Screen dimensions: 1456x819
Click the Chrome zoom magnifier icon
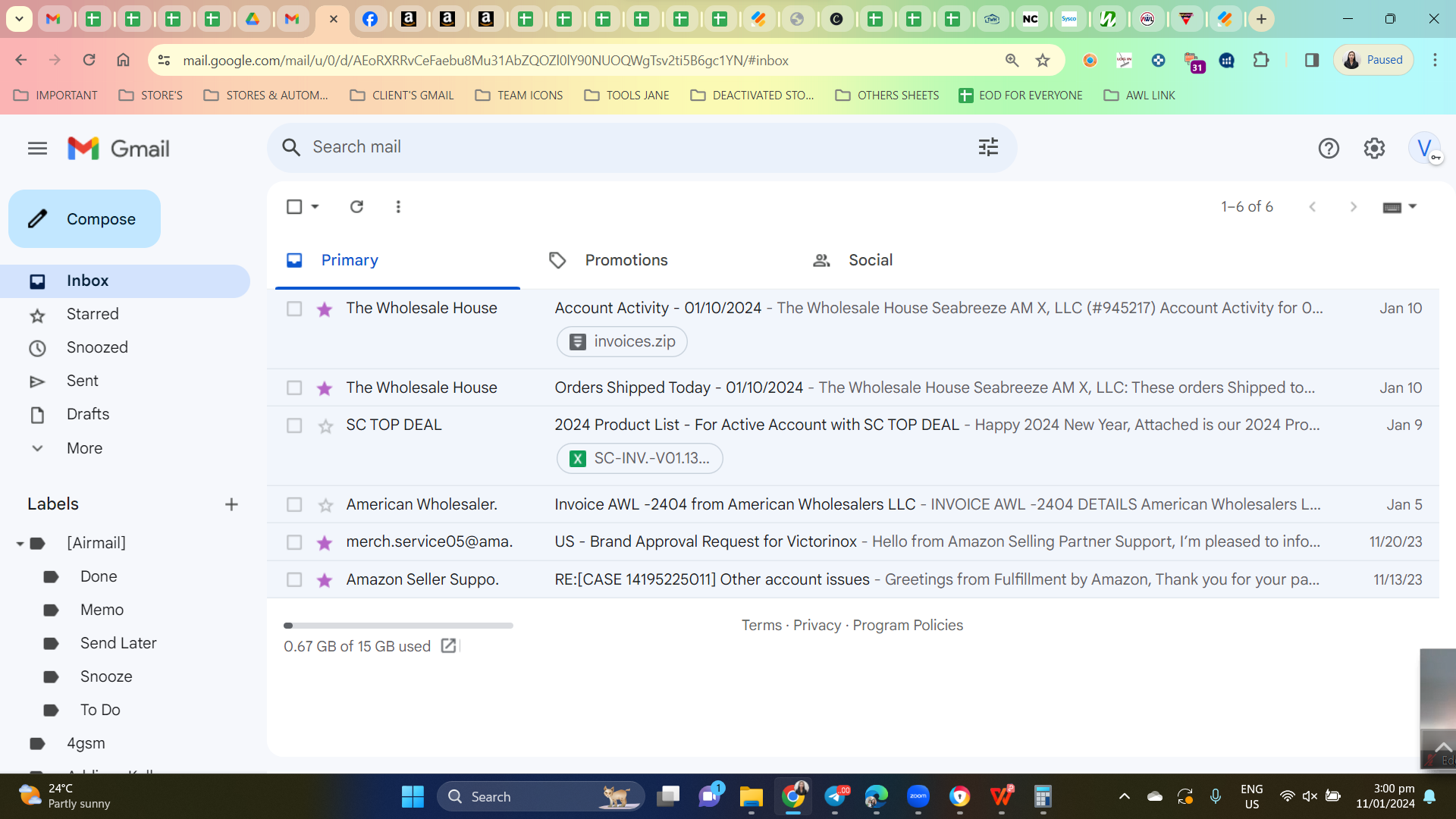pos(1011,60)
